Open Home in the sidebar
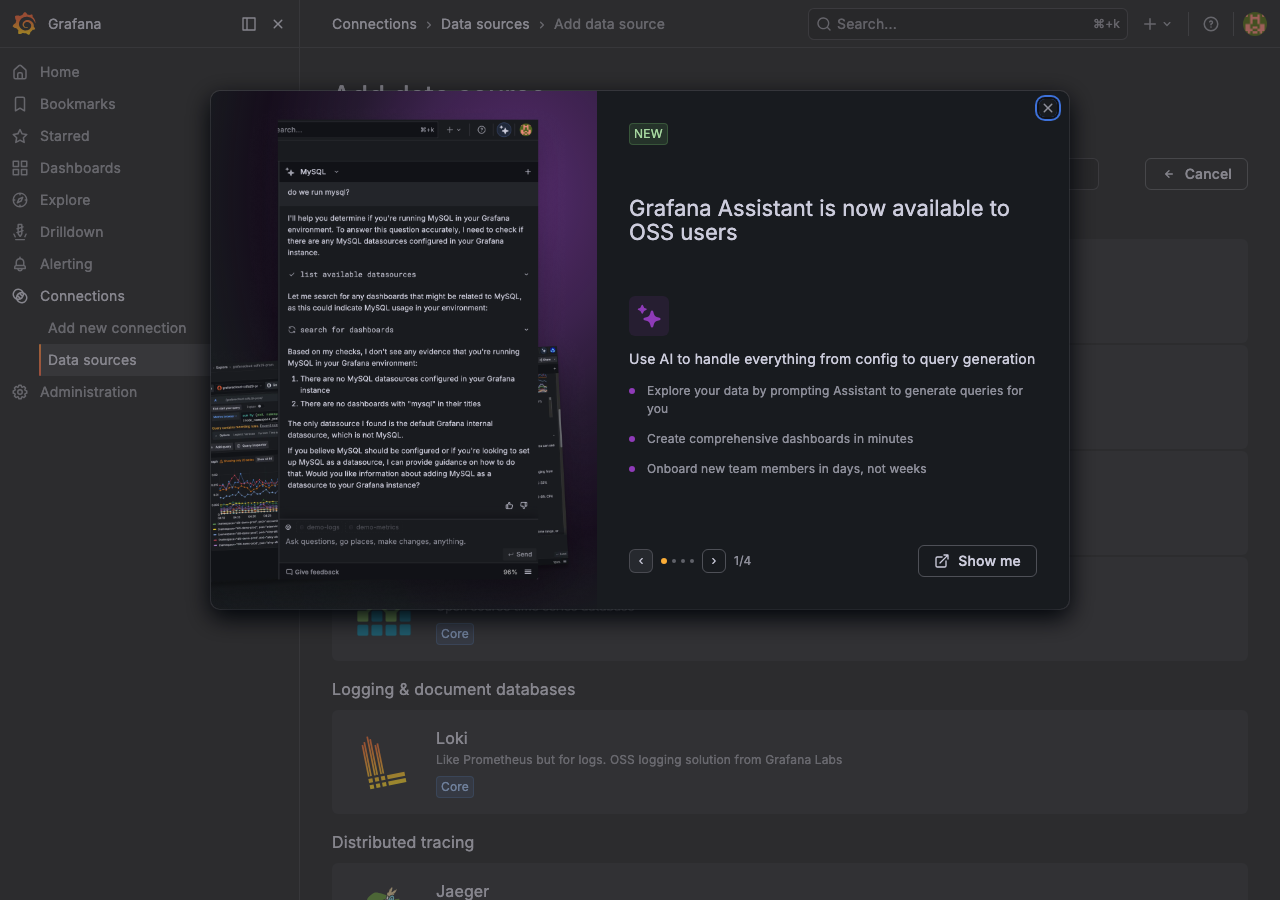The image size is (1280, 900). pos(59,72)
